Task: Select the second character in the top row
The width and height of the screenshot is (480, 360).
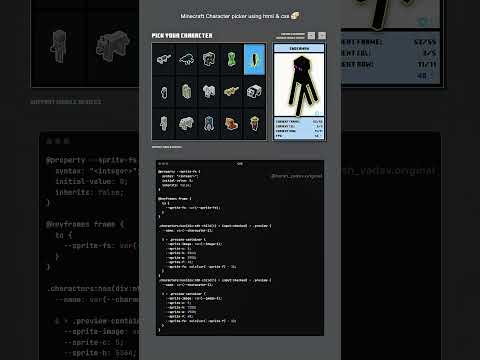Action: click(x=186, y=60)
